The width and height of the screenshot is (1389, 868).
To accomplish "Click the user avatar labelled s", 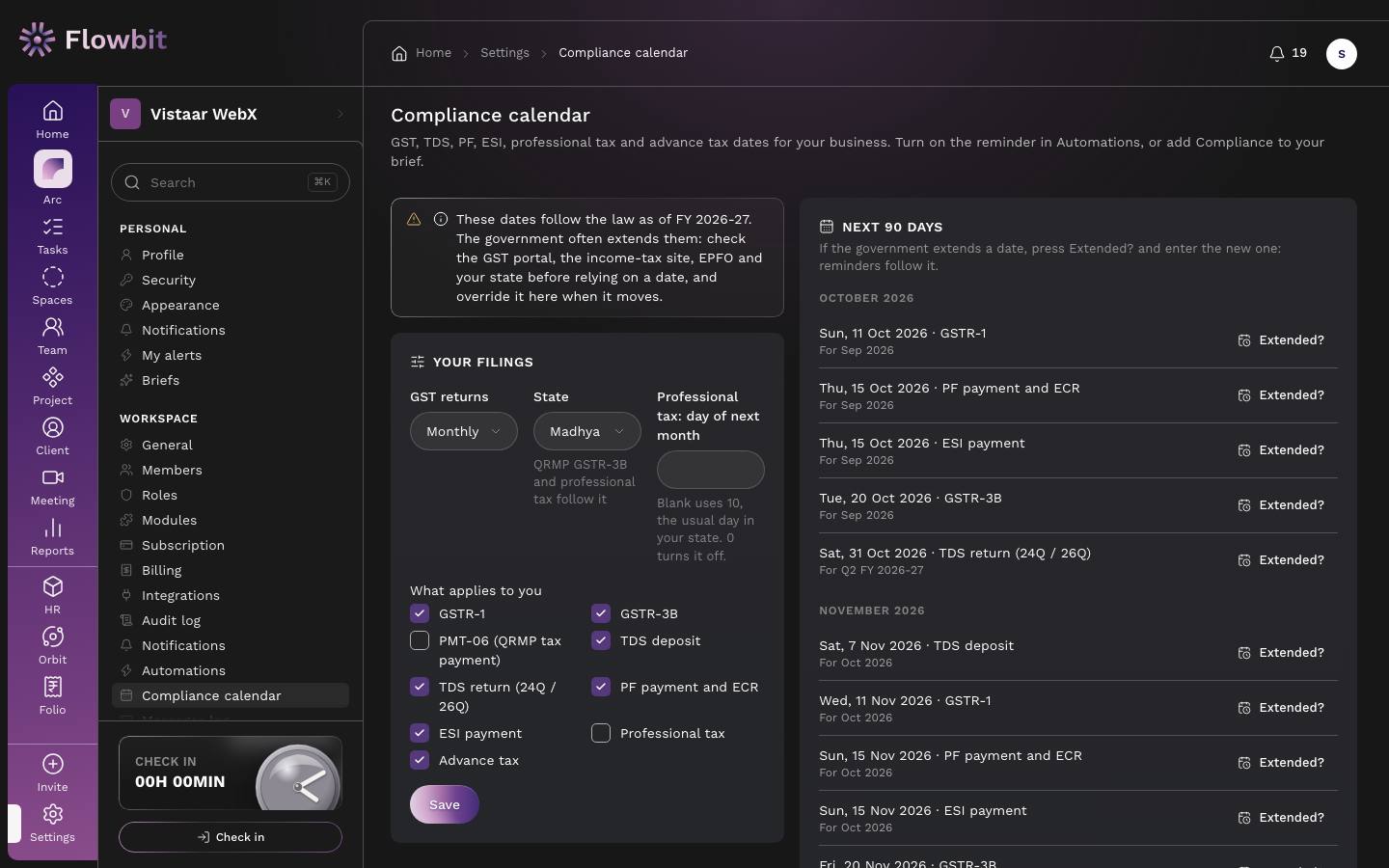I will tap(1342, 54).
